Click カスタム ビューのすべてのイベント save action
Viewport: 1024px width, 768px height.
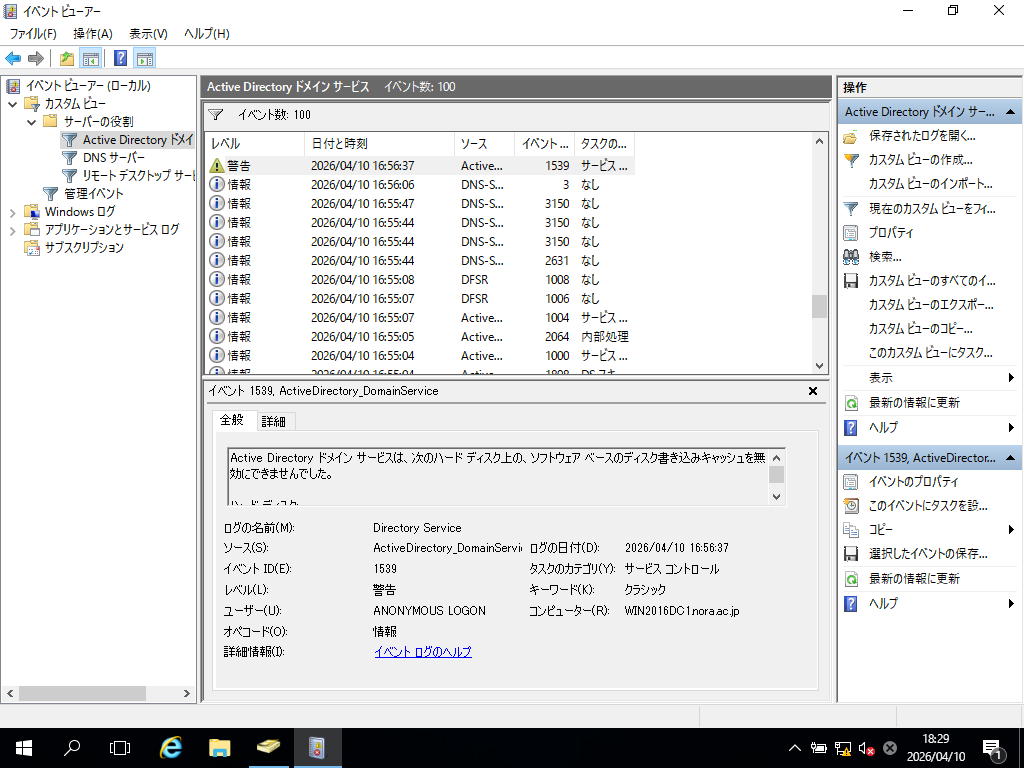[931, 281]
